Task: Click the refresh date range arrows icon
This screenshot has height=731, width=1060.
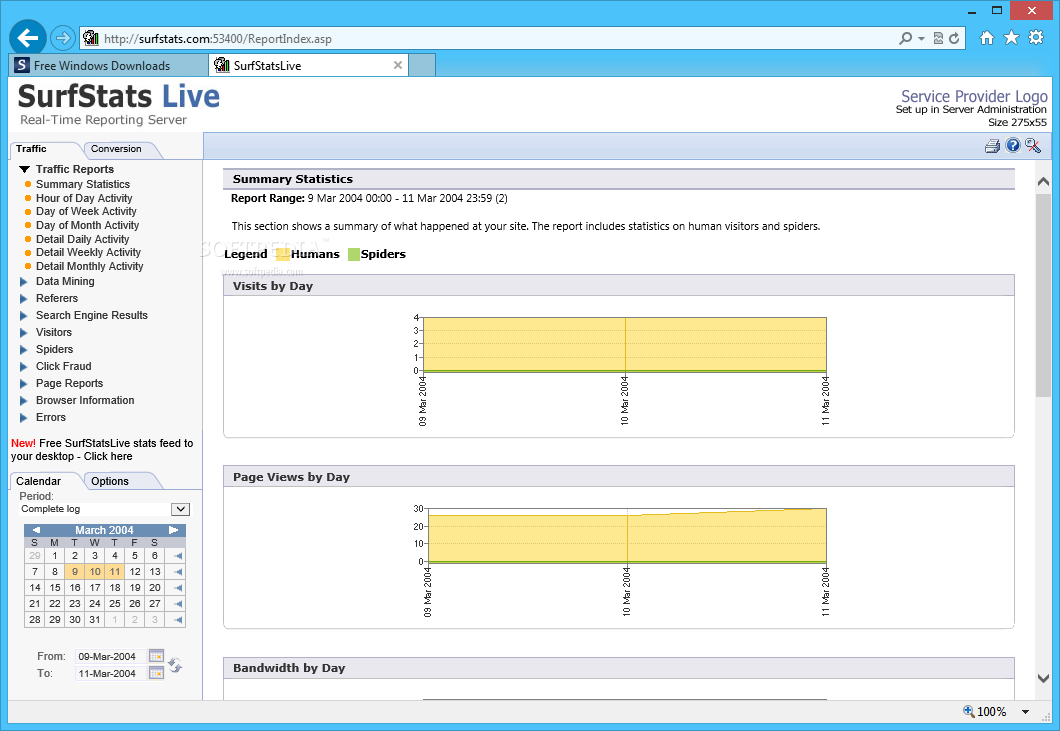Action: 175,665
